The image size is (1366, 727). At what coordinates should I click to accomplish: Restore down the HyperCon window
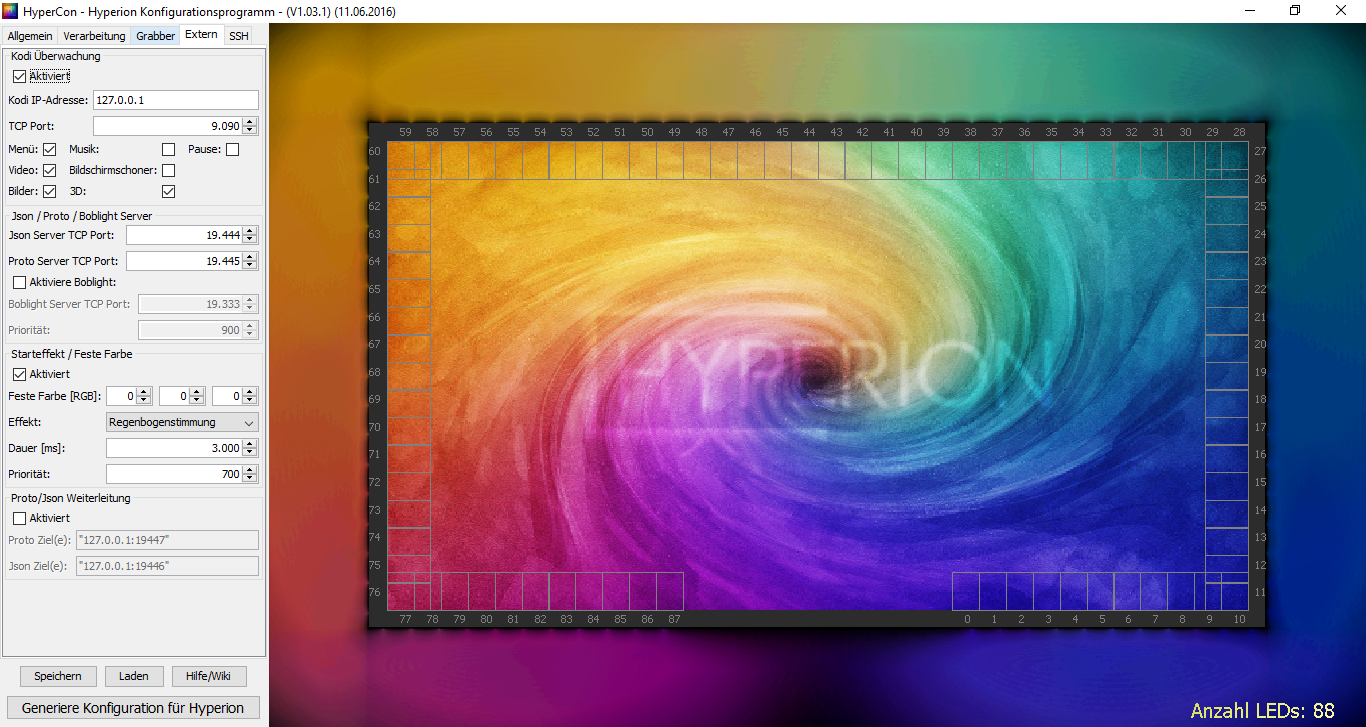coord(1295,11)
